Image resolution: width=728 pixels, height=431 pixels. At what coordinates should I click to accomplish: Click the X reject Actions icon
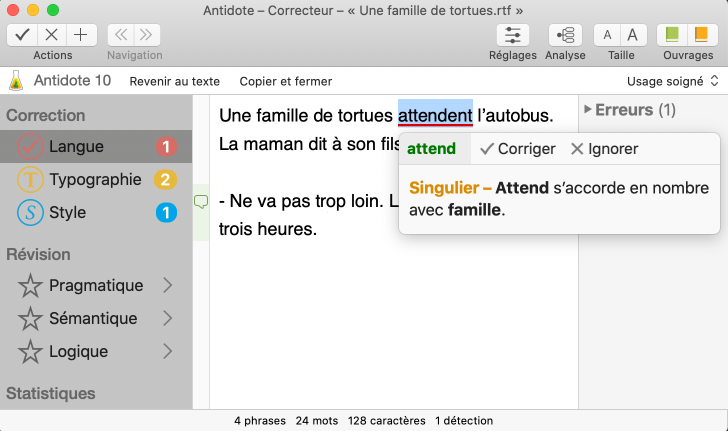coord(52,35)
